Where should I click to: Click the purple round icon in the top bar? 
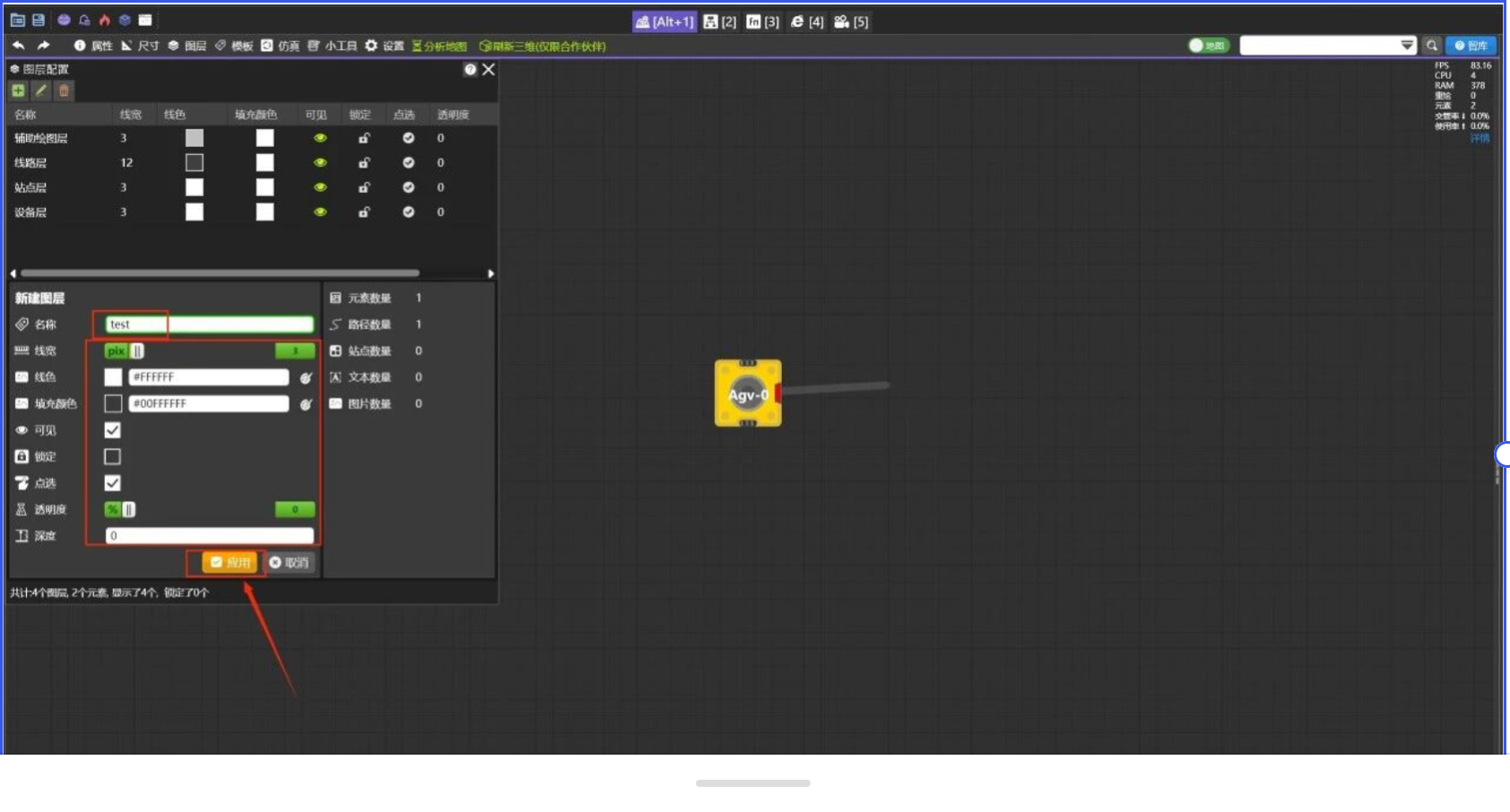(64, 20)
